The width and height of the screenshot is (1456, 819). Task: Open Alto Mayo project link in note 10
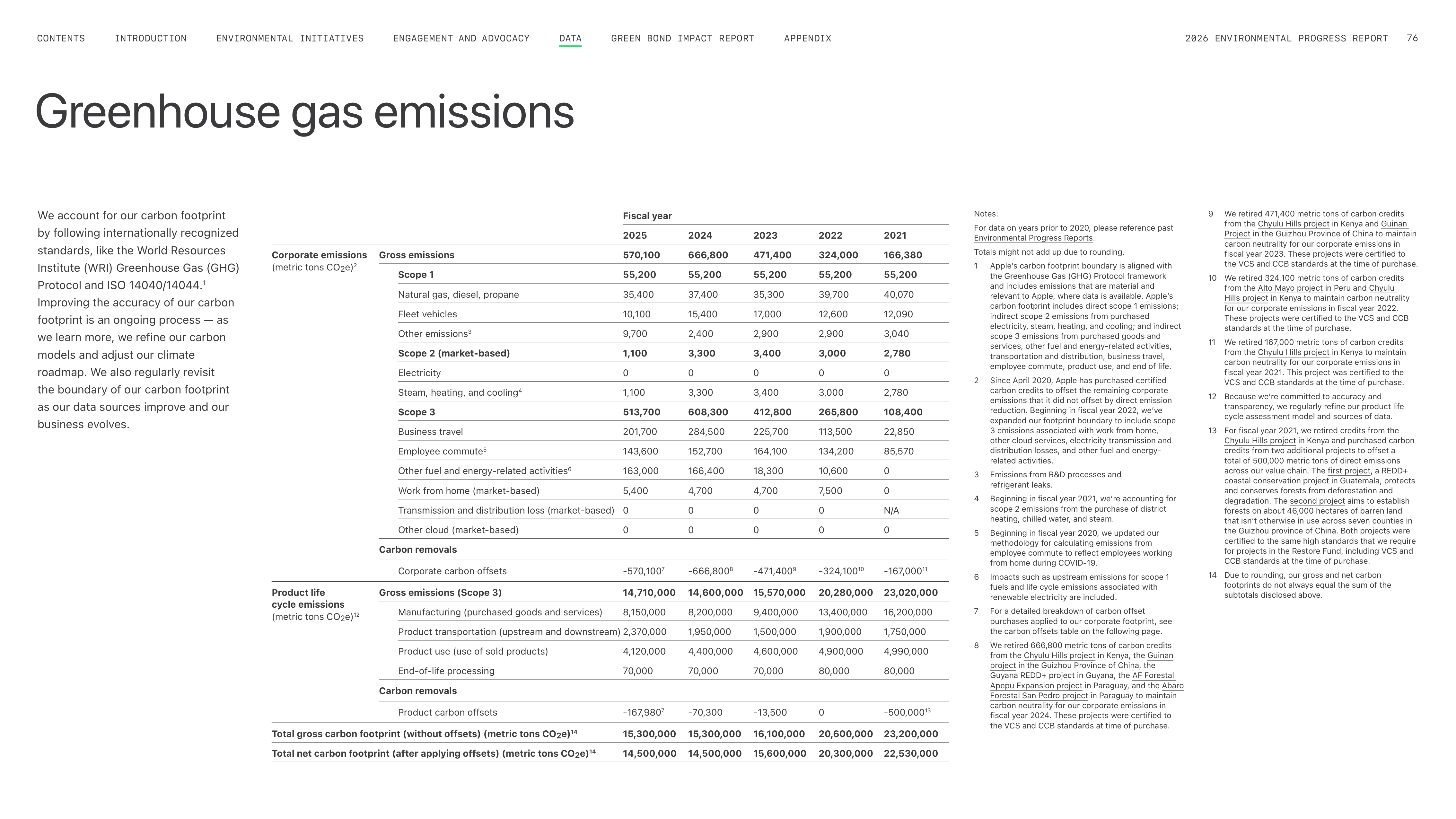tap(1290, 288)
